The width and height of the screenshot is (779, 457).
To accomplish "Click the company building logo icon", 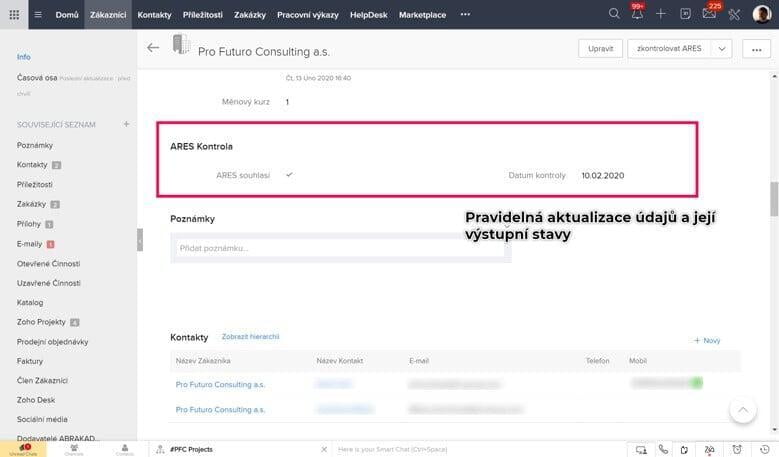I will pos(181,44).
